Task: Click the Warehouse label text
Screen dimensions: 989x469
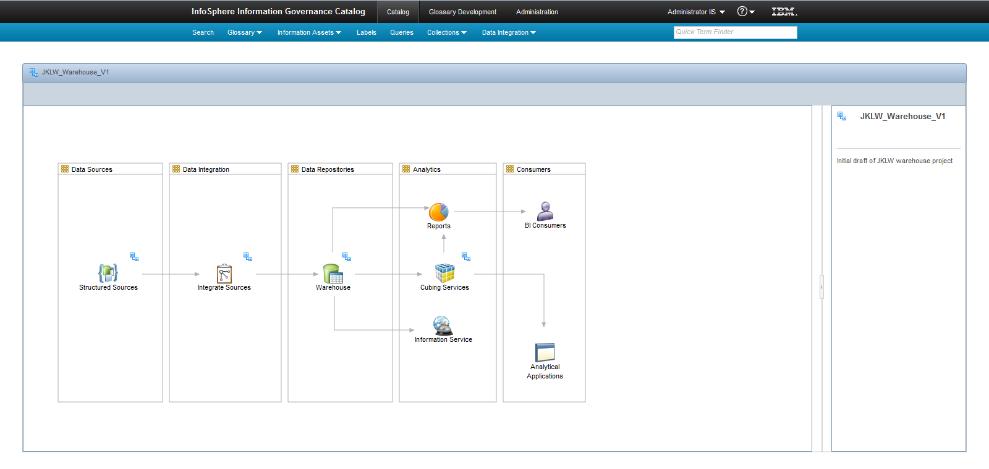Action: [x=333, y=287]
